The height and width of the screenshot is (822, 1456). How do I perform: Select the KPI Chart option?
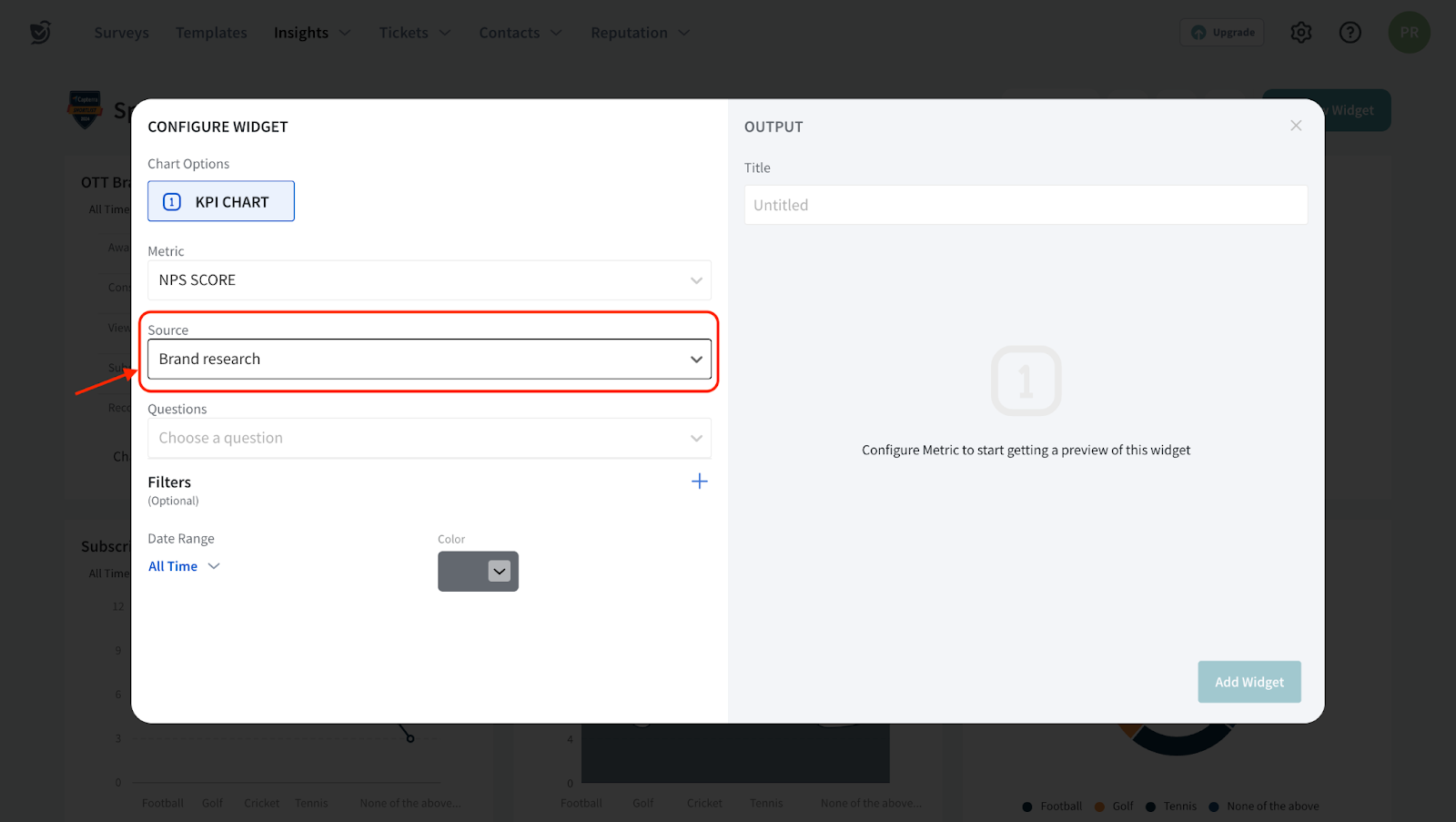221,201
